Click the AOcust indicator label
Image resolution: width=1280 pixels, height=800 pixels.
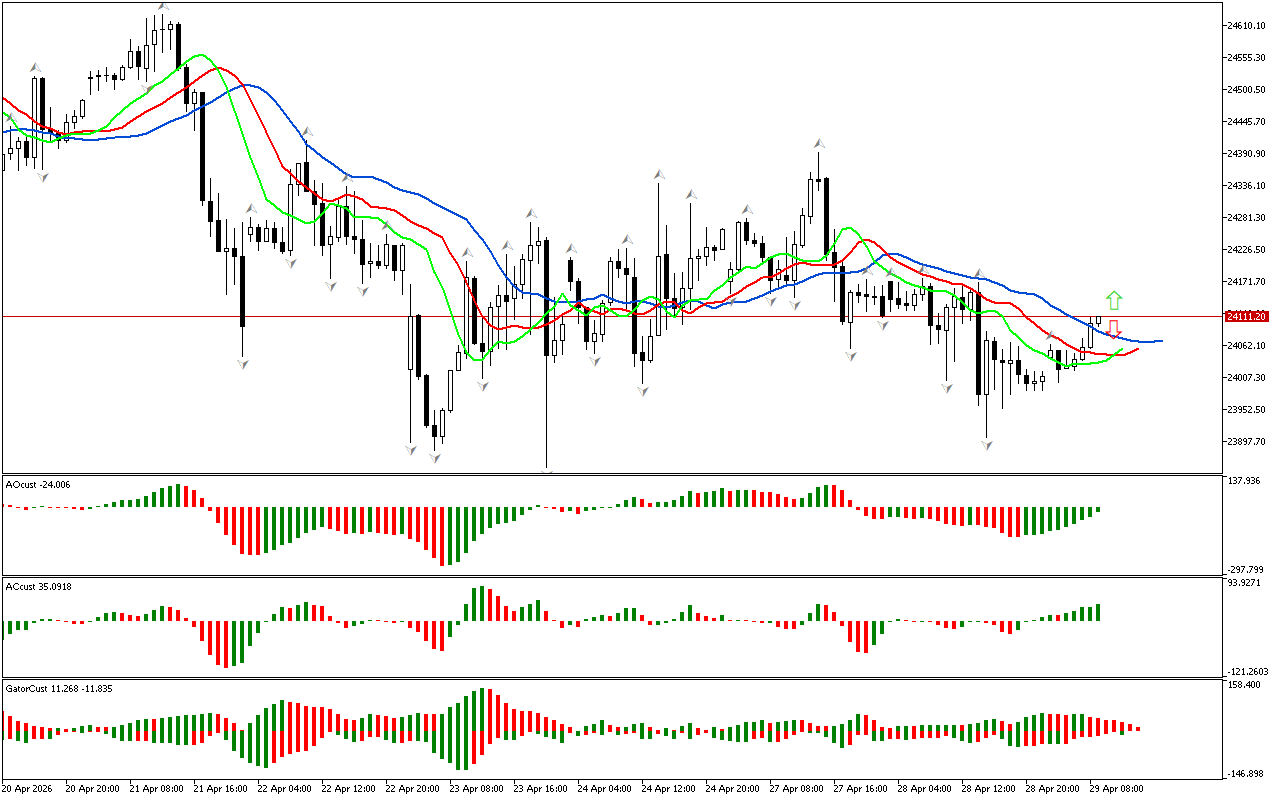coord(37,484)
